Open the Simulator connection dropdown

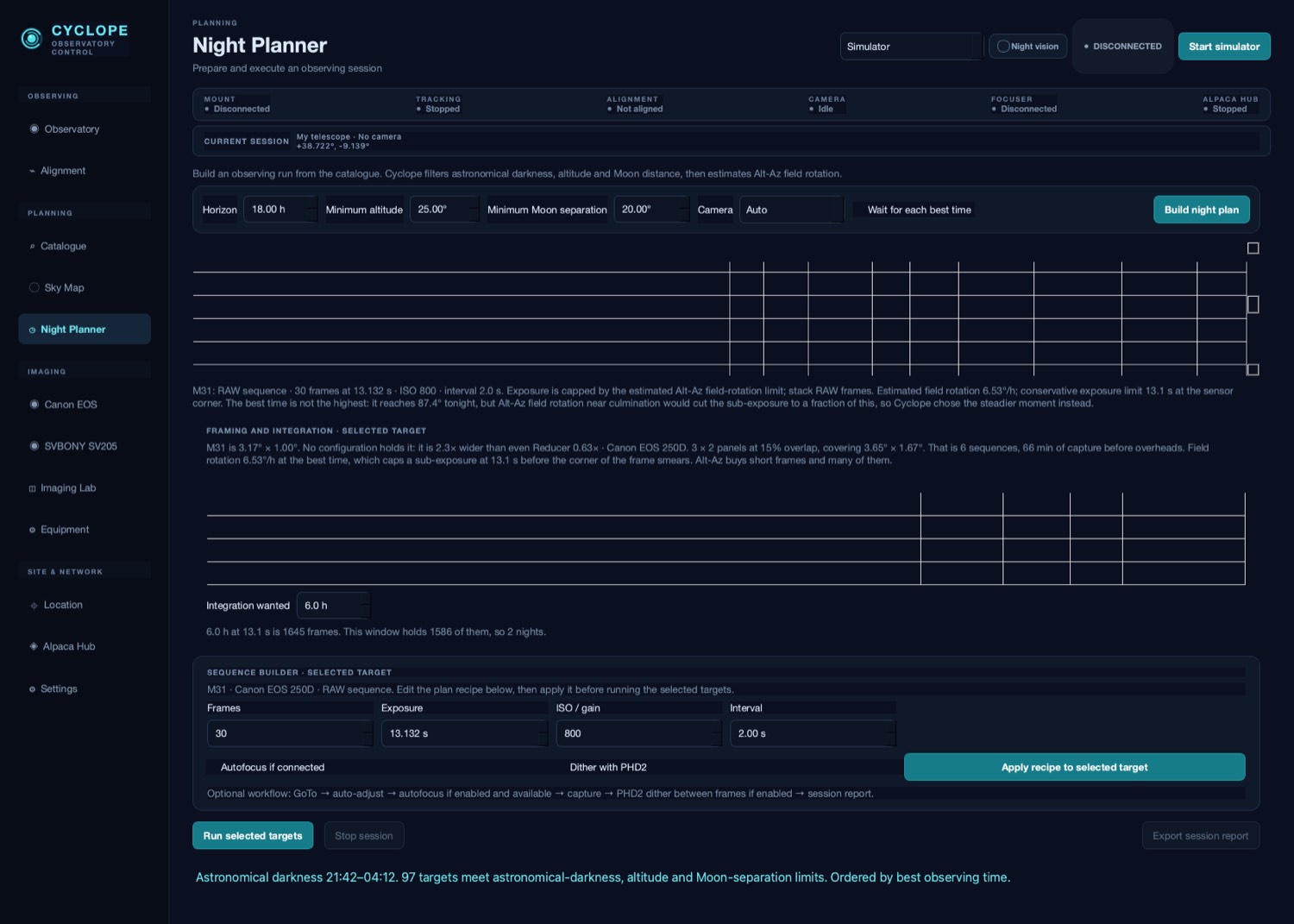(x=911, y=47)
